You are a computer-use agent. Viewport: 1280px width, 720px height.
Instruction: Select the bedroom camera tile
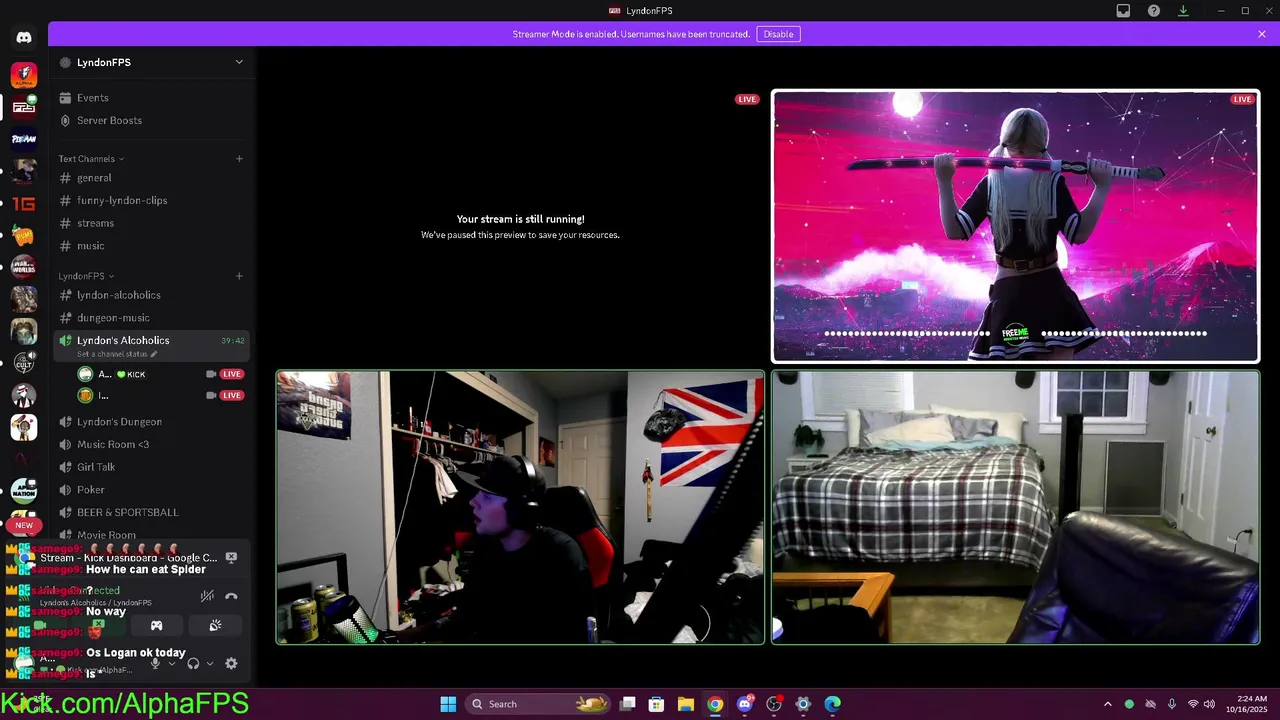pyautogui.click(x=1015, y=507)
